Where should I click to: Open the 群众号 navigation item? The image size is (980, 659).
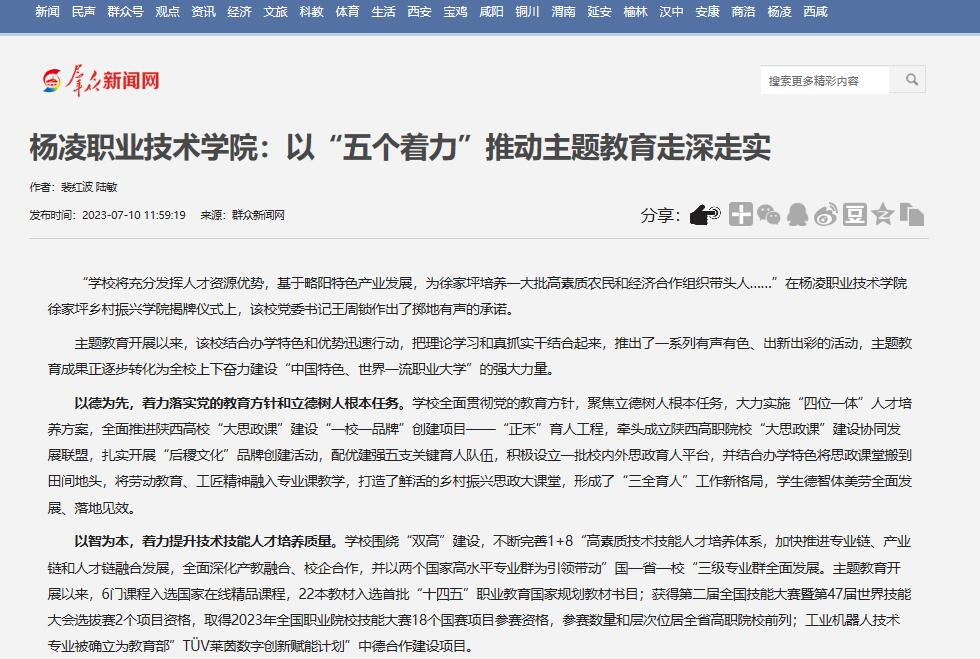click(126, 12)
